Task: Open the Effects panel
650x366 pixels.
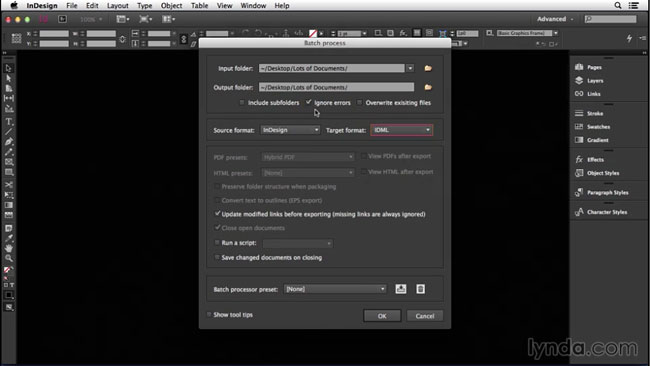Action: click(589, 159)
